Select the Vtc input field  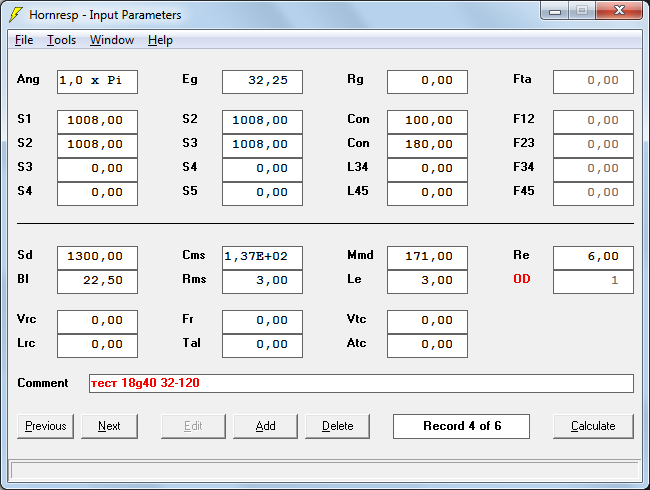pos(427,322)
